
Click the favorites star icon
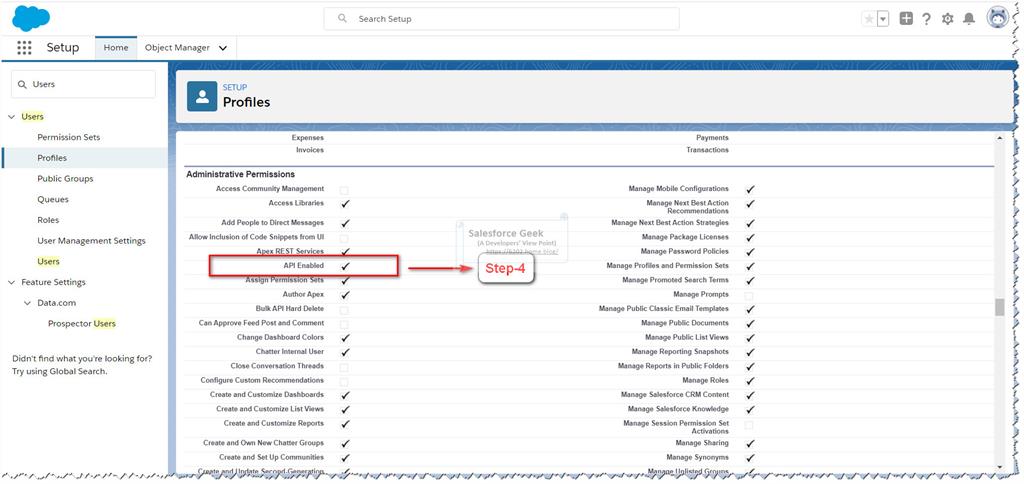(869, 19)
